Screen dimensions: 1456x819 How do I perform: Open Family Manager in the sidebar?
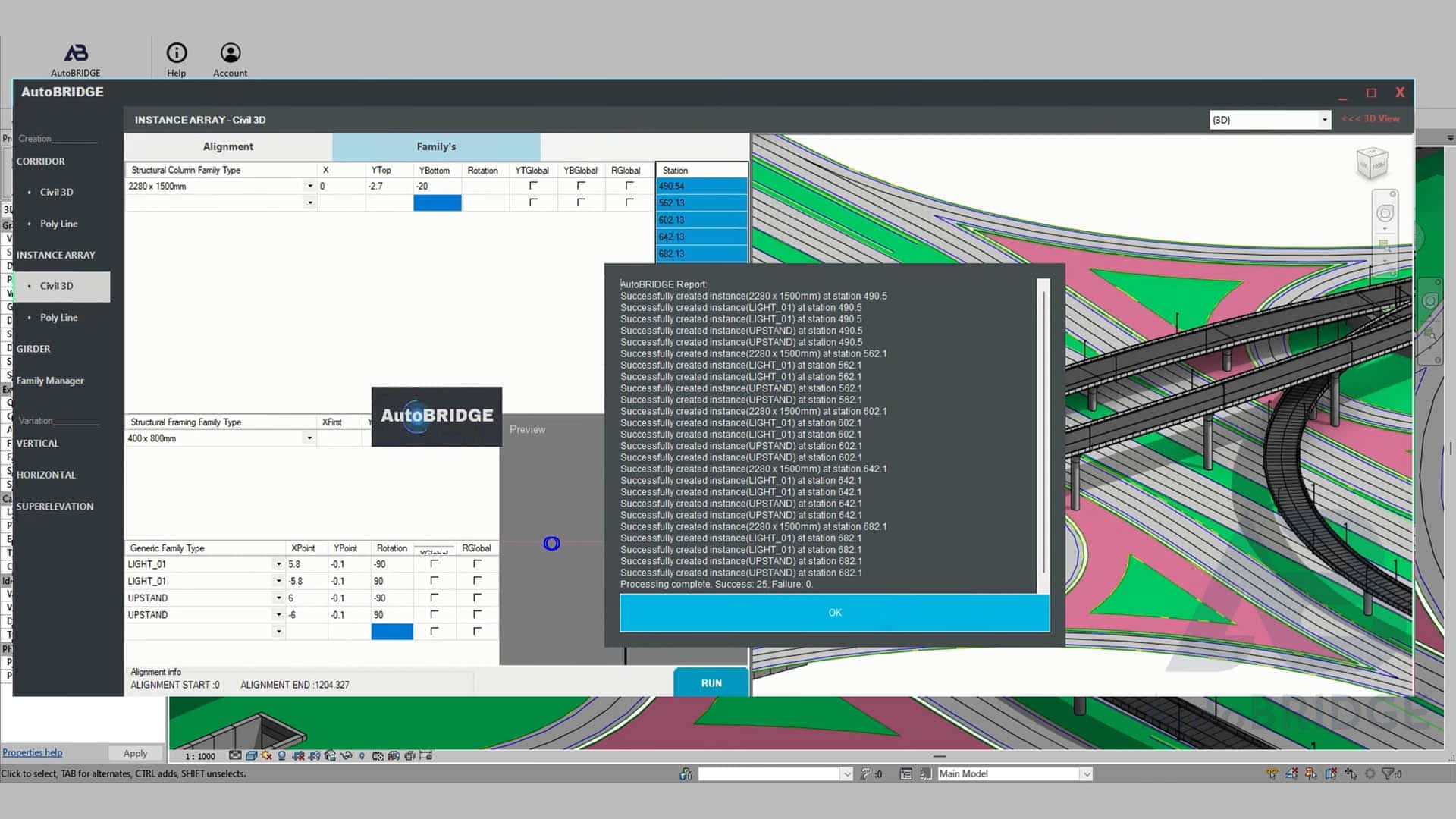(x=50, y=381)
